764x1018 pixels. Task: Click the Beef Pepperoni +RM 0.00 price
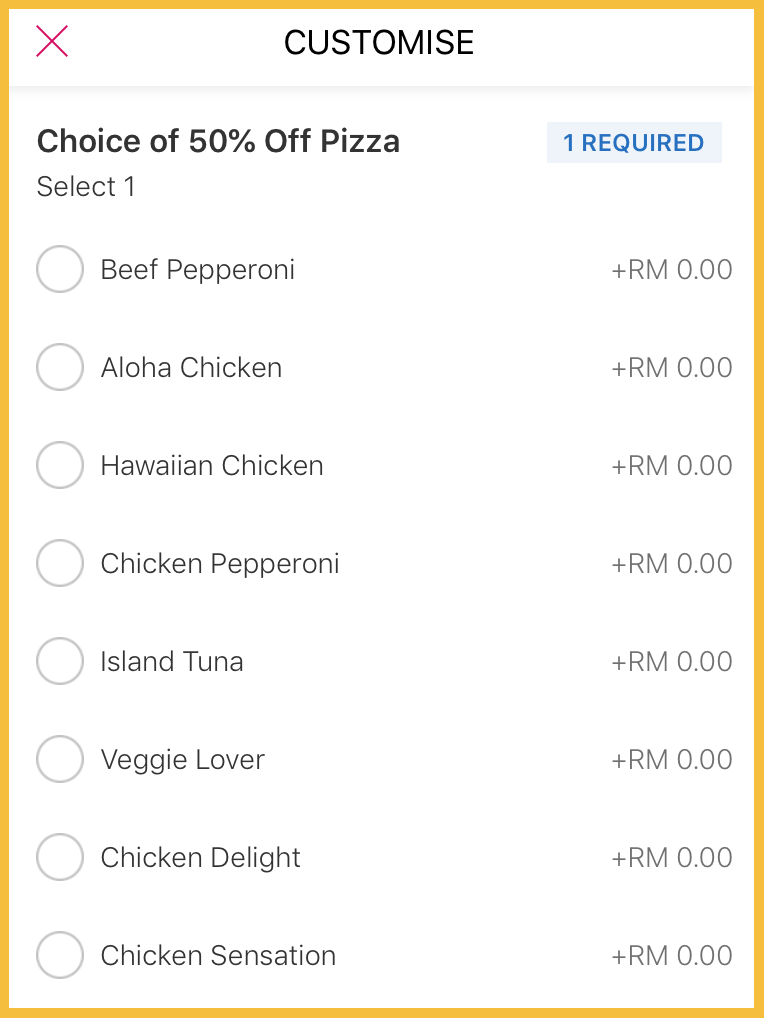click(671, 270)
